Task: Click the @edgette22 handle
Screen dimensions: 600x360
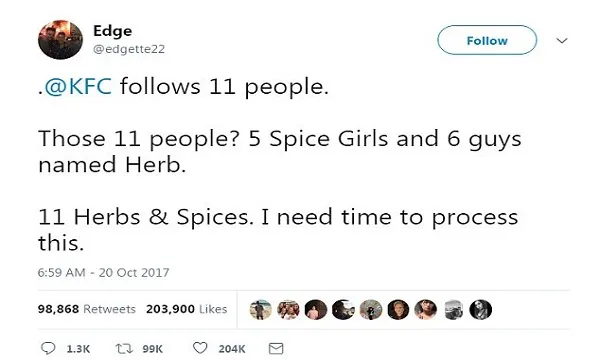Action: click(129, 49)
